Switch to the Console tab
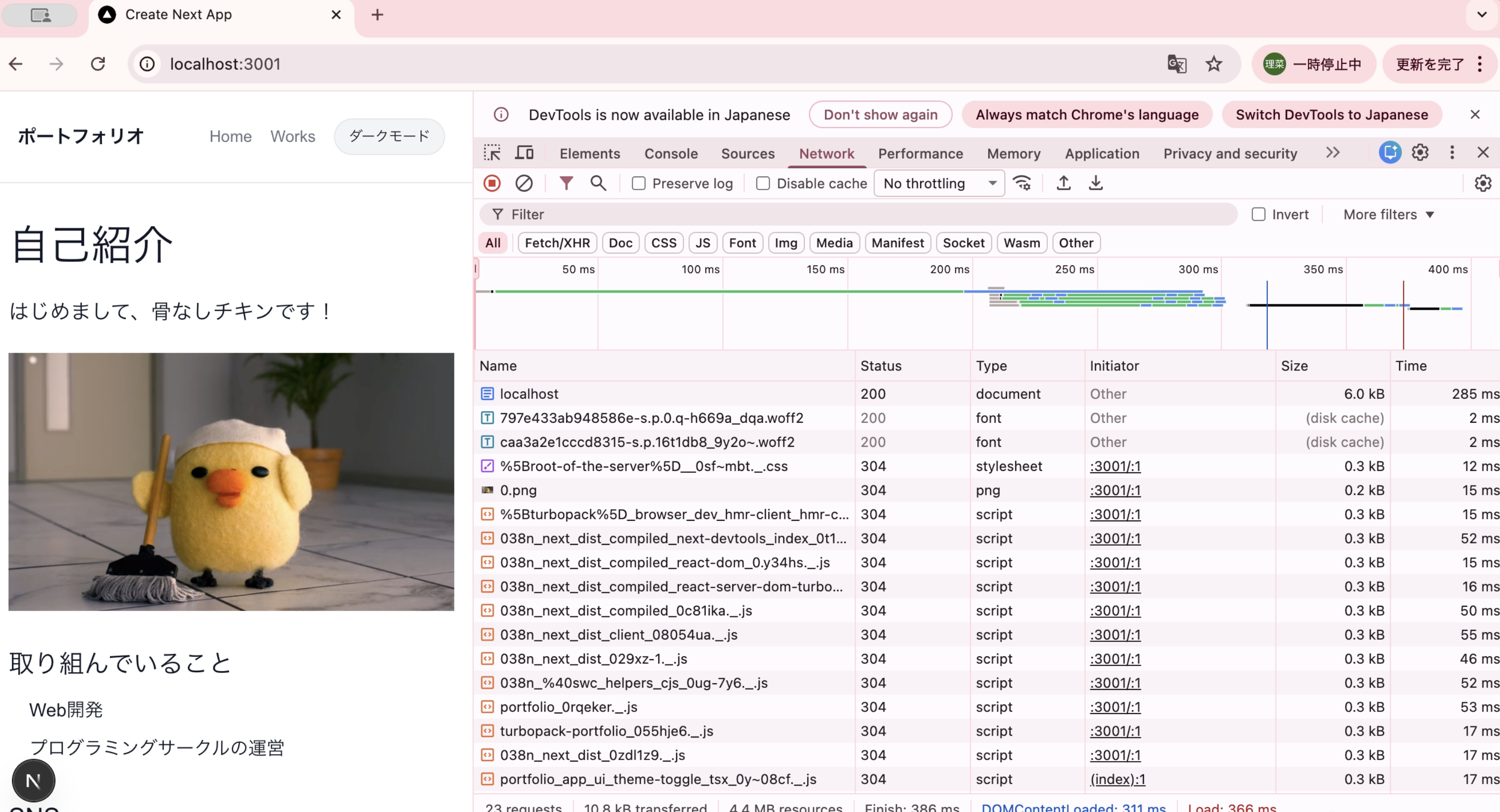1500x812 pixels. 671,153
